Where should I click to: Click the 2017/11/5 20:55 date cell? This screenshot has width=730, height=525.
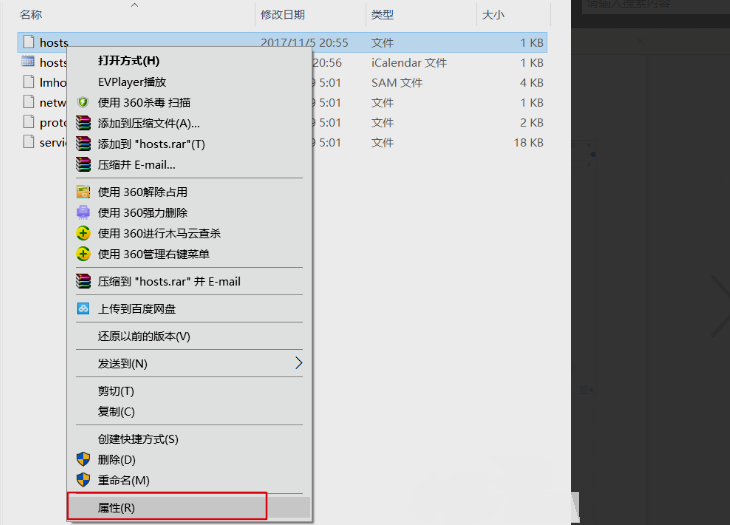click(x=304, y=42)
